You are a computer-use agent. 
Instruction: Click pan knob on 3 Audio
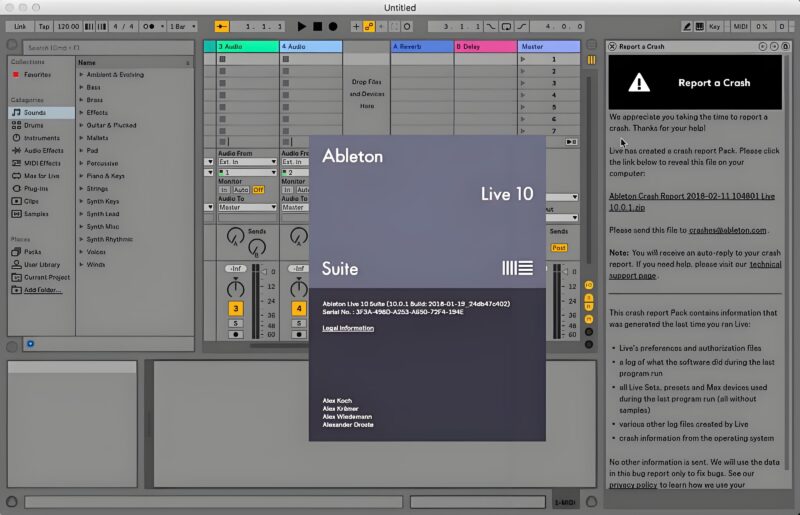(235, 288)
